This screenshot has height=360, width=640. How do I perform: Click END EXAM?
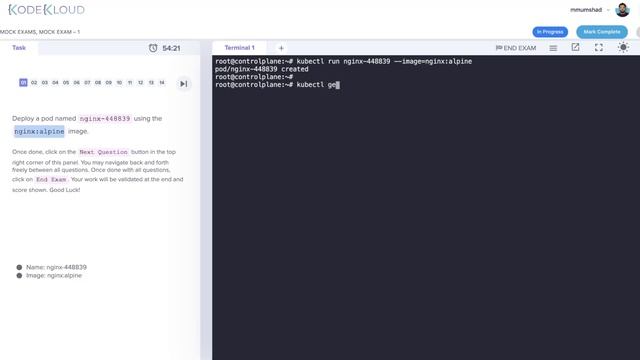pos(516,48)
